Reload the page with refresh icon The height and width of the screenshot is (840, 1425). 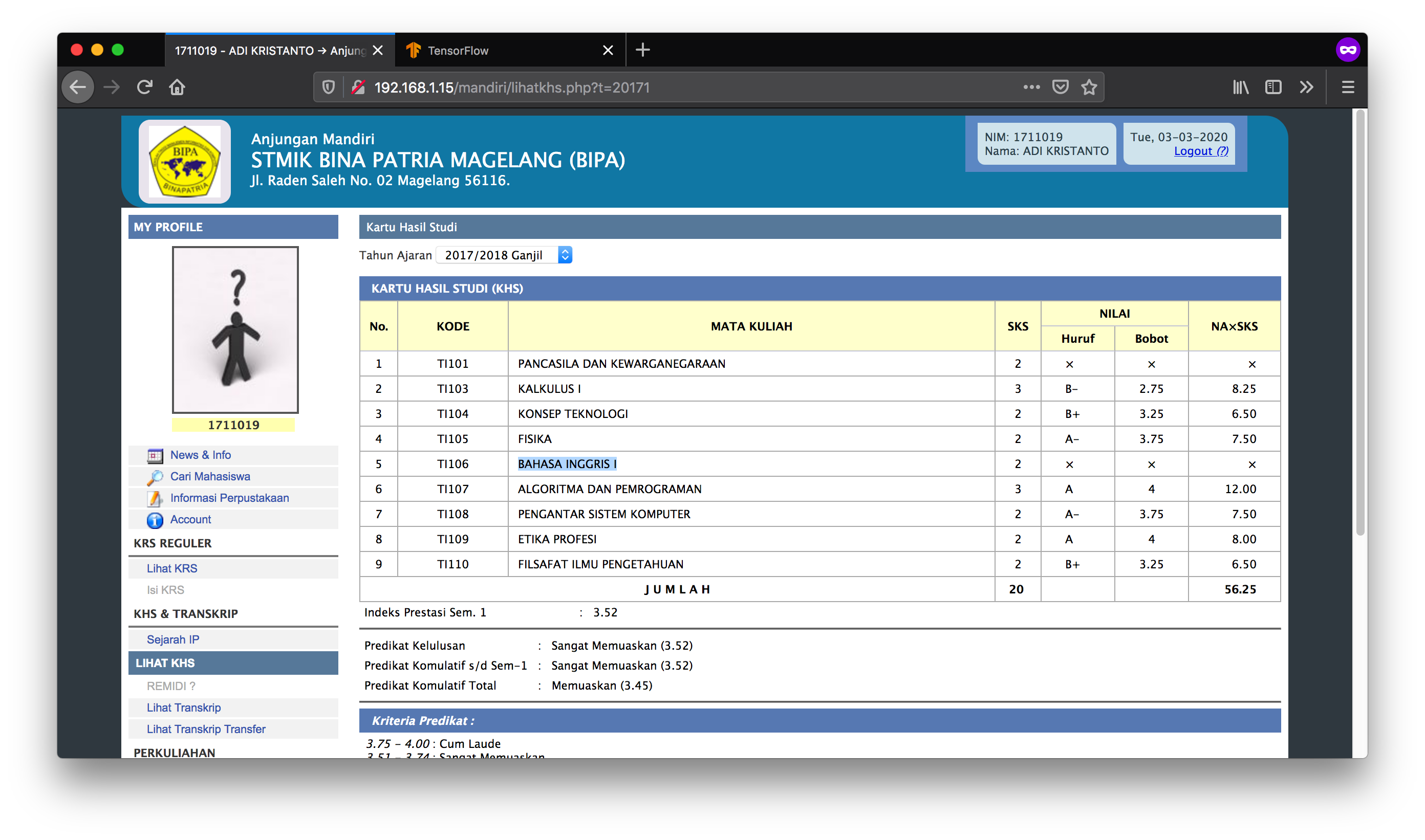point(144,87)
